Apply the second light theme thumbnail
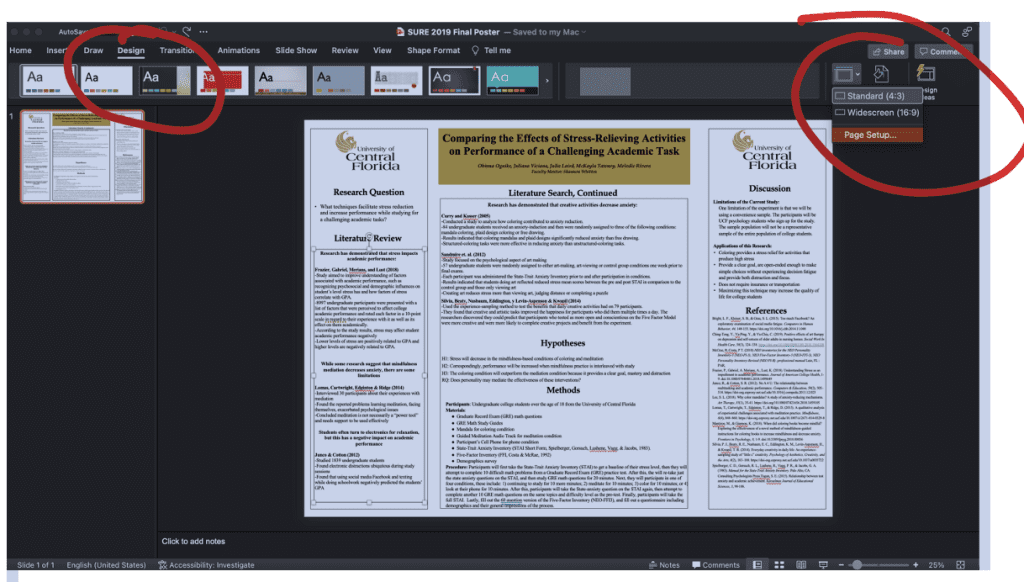Viewport: 1024px width, 582px height. [106, 80]
